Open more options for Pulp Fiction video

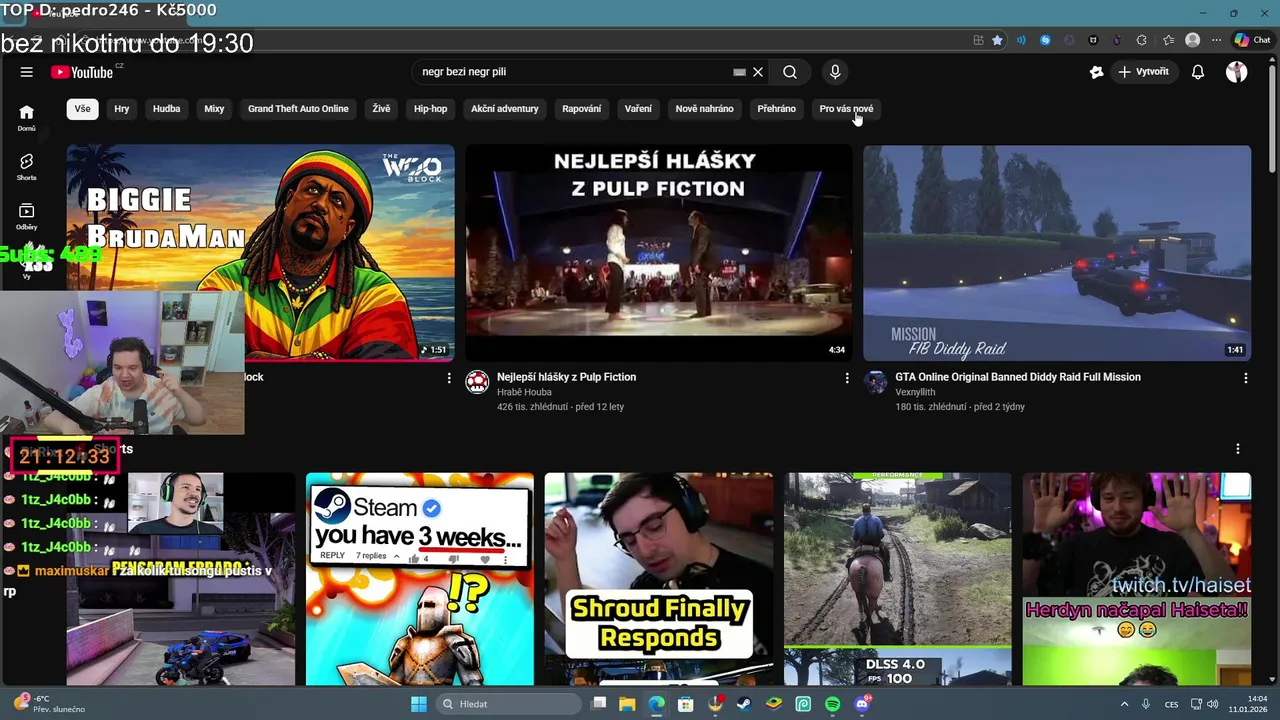click(847, 378)
